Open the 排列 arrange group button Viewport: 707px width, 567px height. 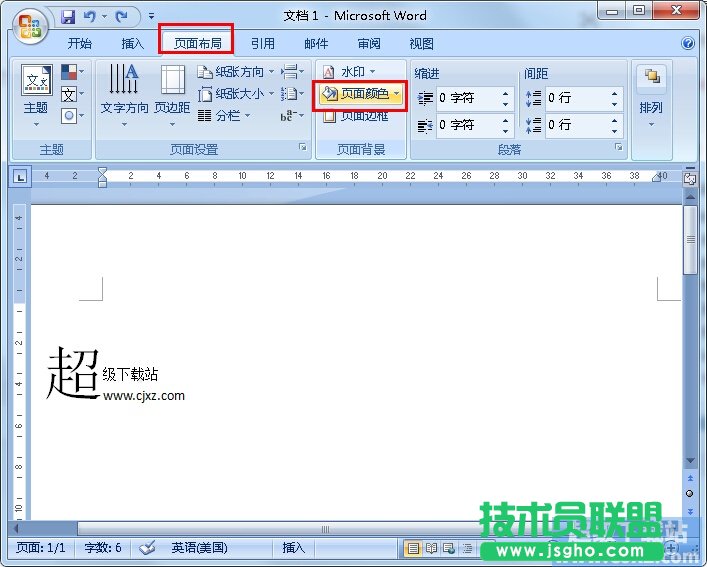651,90
